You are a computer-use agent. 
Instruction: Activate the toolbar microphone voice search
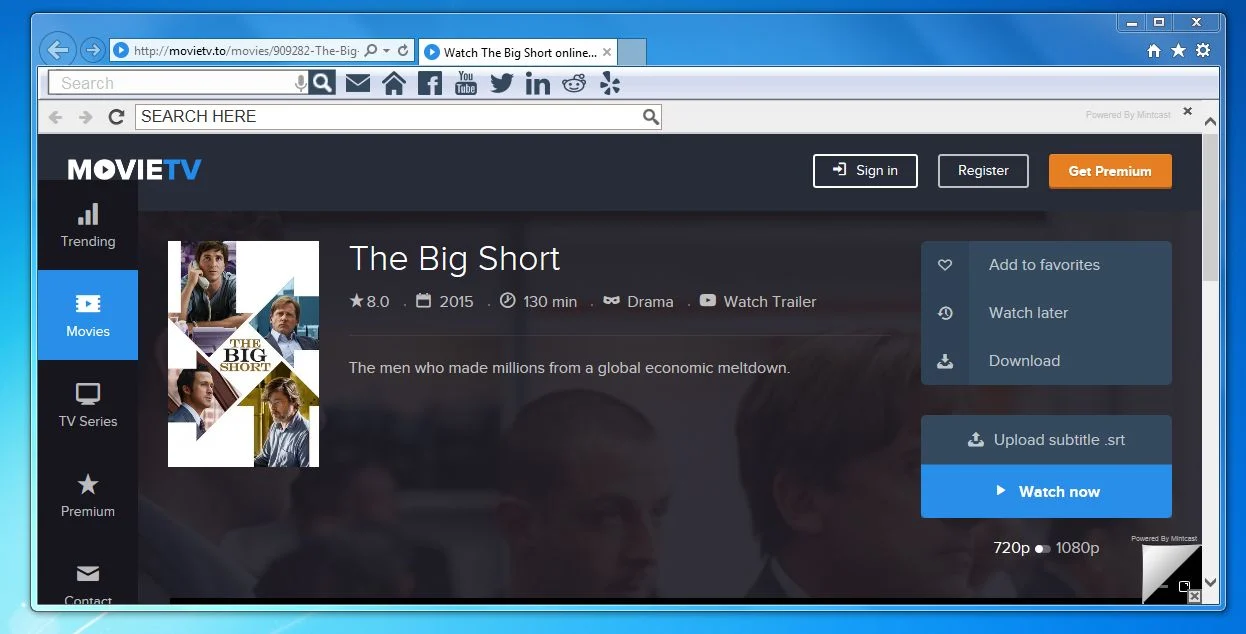click(x=301, y=83)
